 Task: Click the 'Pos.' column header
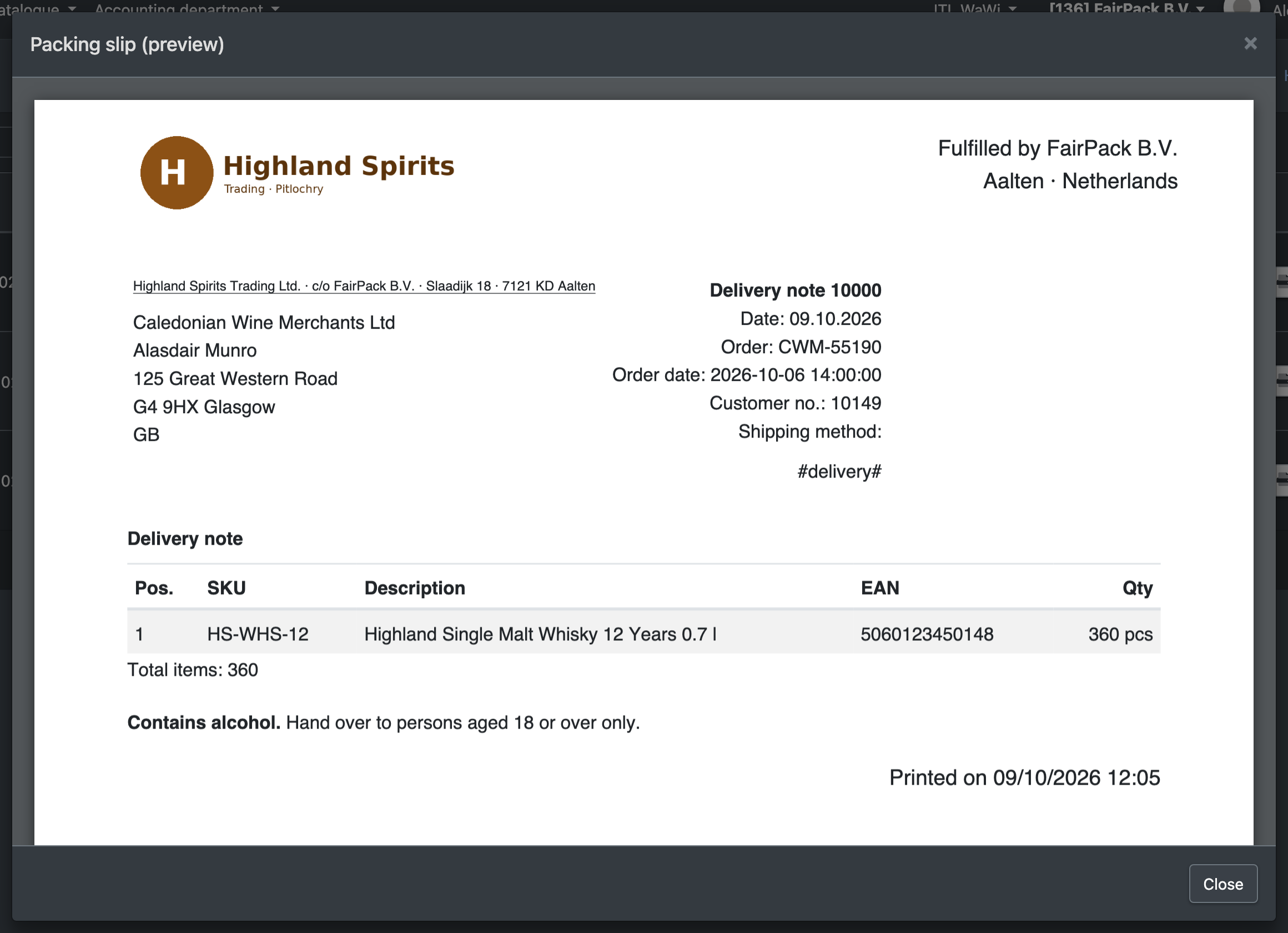154,588
